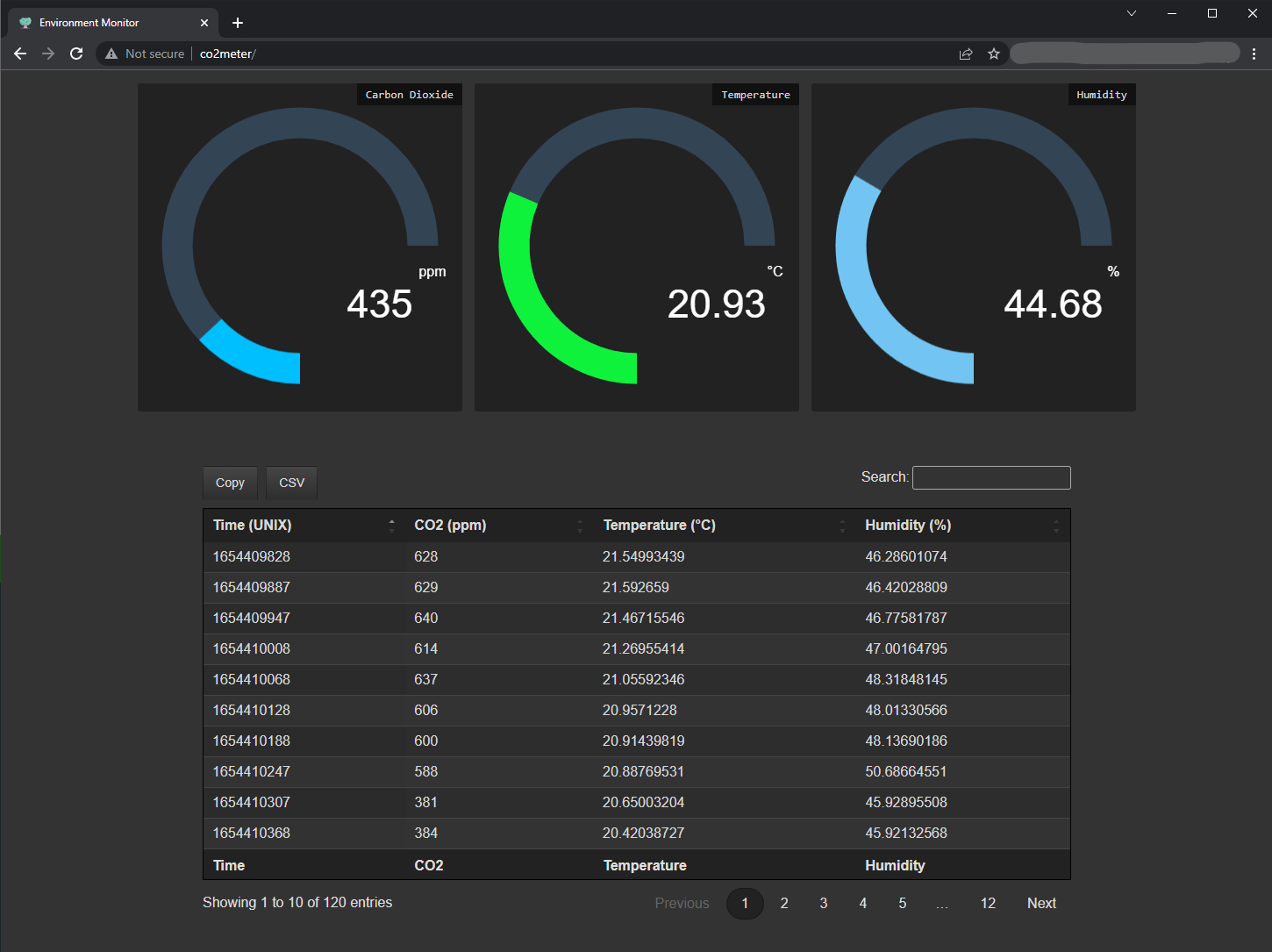The height and width of the screenshot is (952, 1272).
Task: Select the humidity value 50.68664551
Action: click(906, 771)
